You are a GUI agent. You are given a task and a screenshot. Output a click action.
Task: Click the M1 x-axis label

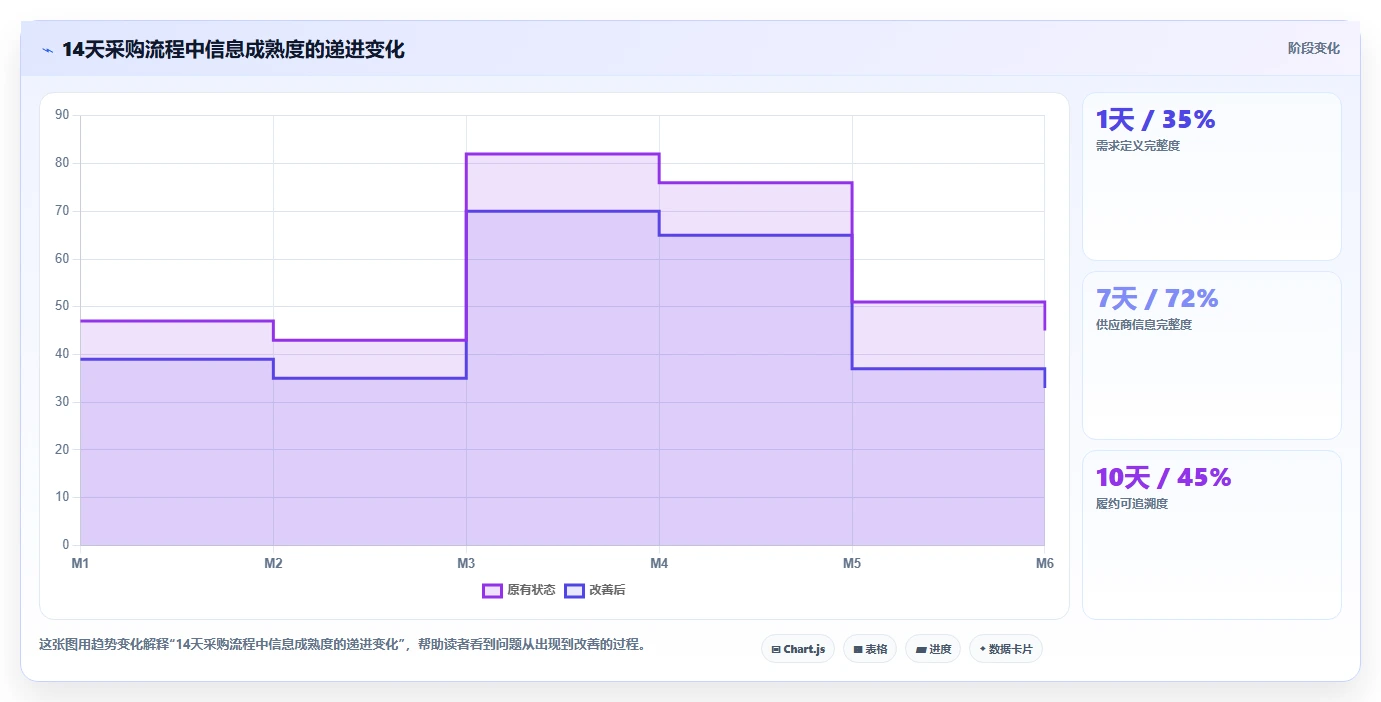tap(80, 563)
